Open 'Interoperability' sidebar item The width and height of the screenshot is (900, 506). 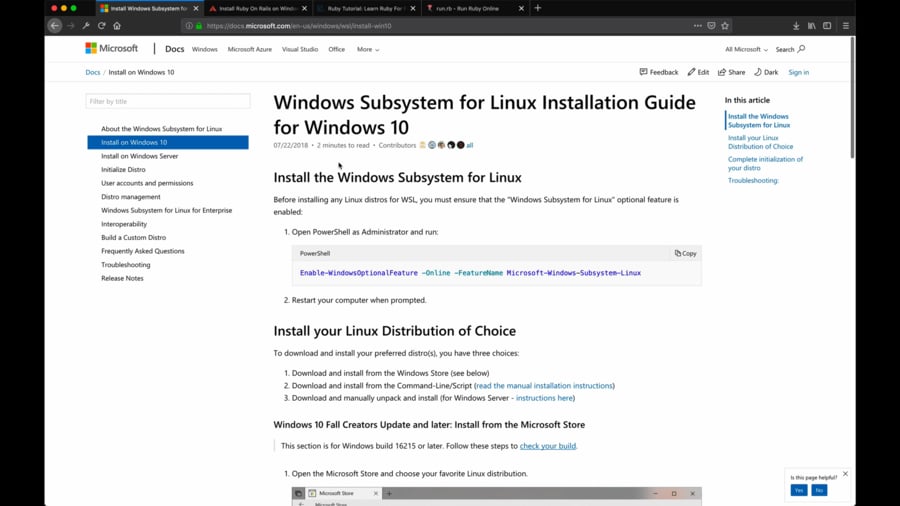(x=124, y=224)
